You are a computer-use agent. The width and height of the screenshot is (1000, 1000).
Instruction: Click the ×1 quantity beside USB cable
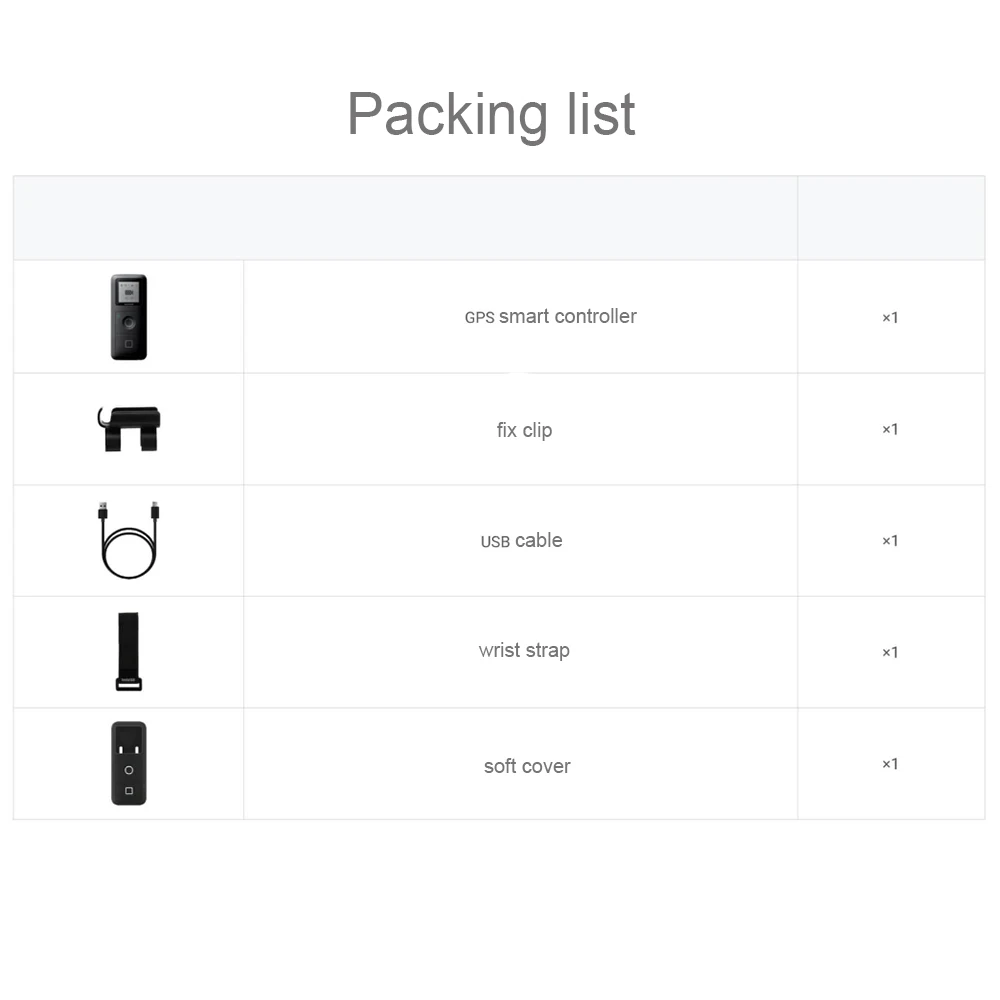[x=890, y=541]
